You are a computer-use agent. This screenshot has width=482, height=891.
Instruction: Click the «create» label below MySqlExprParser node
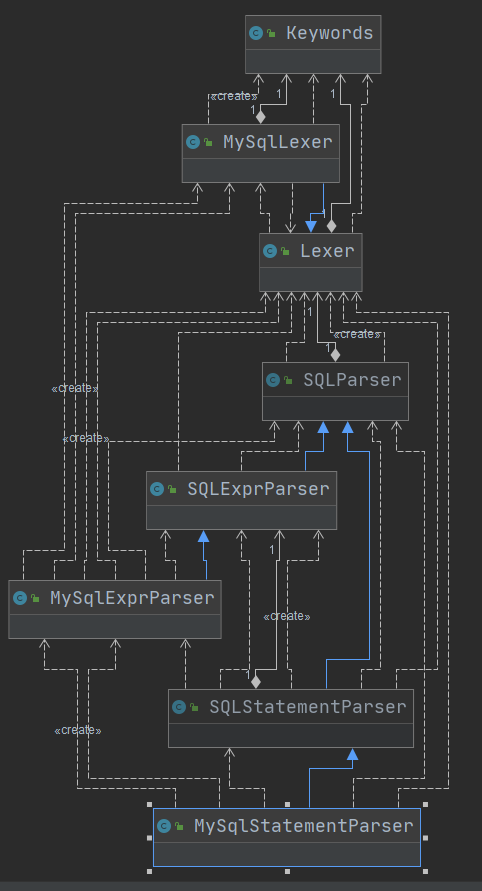point(77,731)
